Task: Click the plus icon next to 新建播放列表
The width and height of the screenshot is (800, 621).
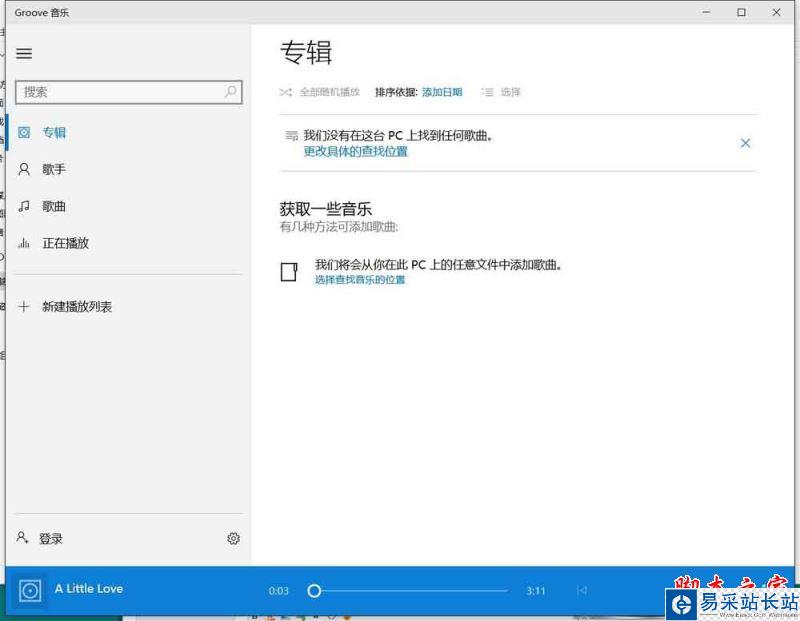Action: 26,306
